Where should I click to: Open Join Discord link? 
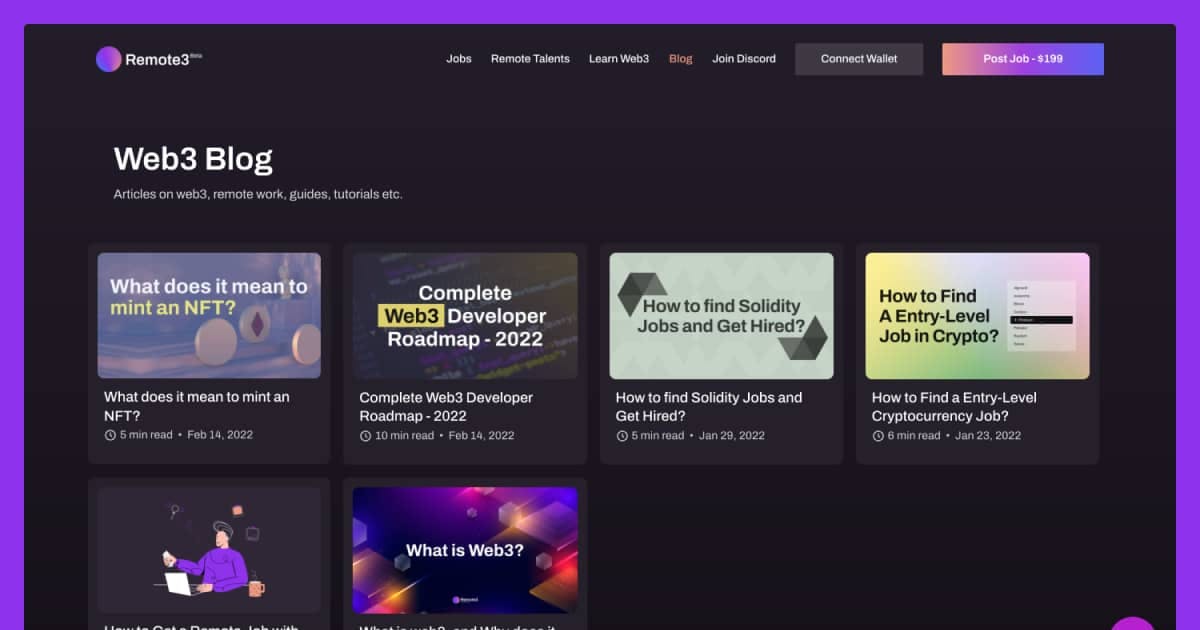[x=744, y=59]
